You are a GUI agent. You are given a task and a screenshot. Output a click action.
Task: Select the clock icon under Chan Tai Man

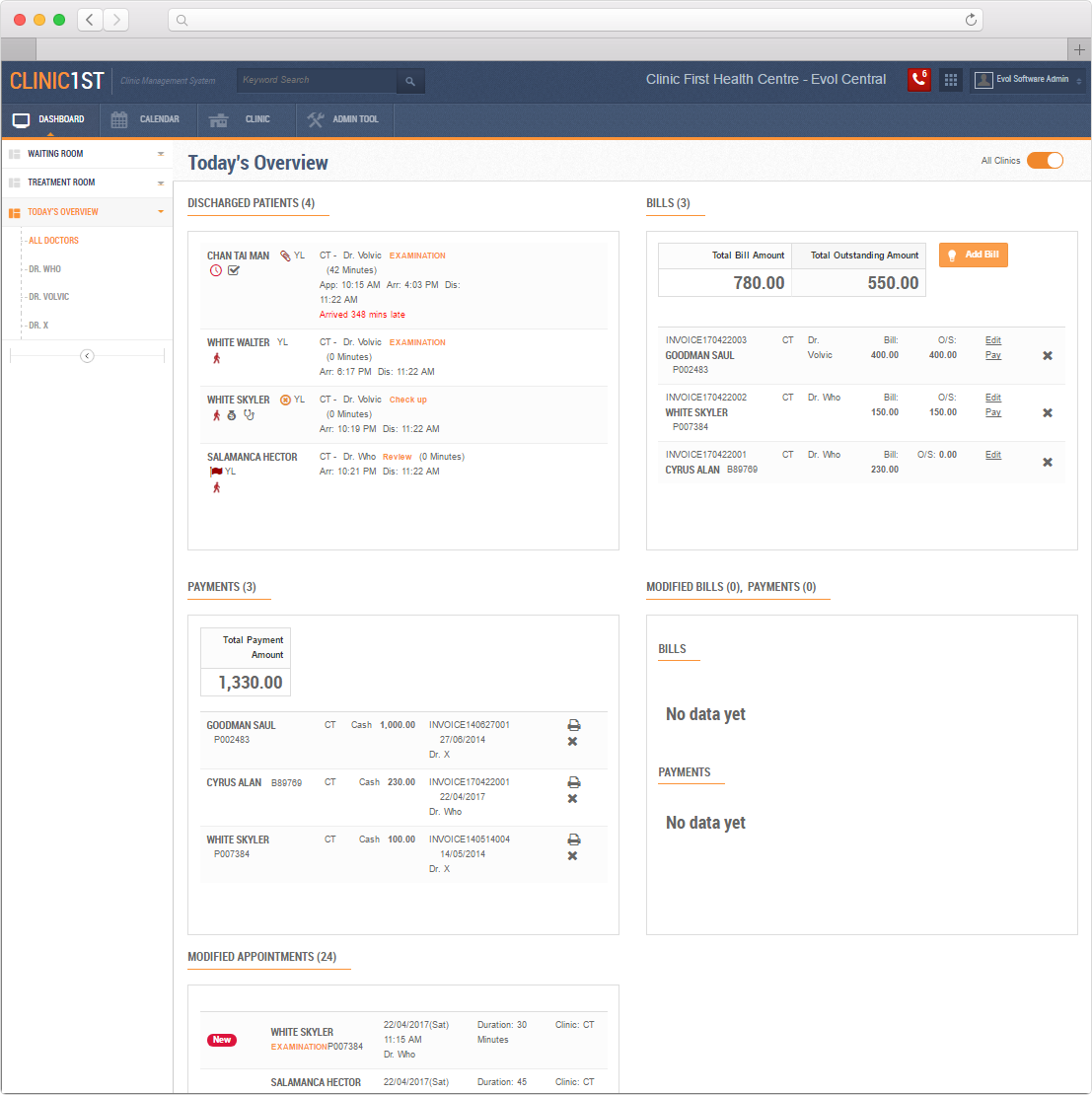click(216, 269)
